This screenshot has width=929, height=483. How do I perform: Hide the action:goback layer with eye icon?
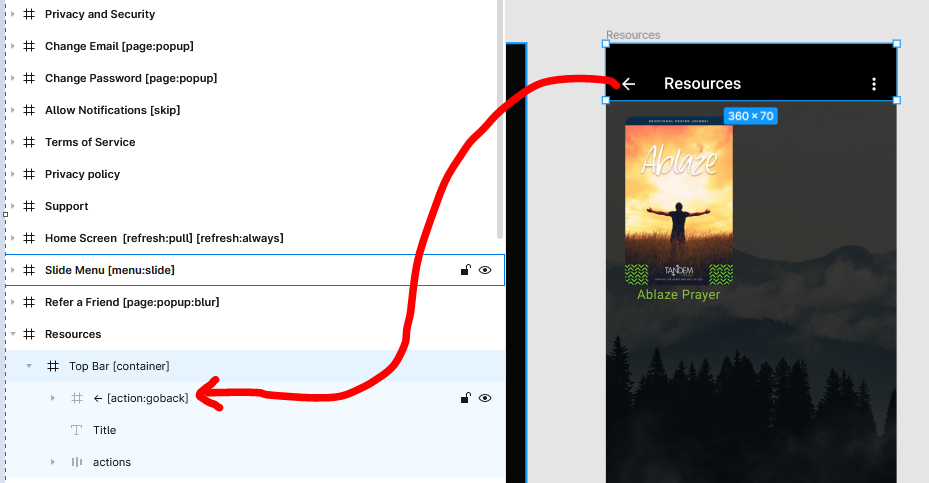[x=485, y=398]
